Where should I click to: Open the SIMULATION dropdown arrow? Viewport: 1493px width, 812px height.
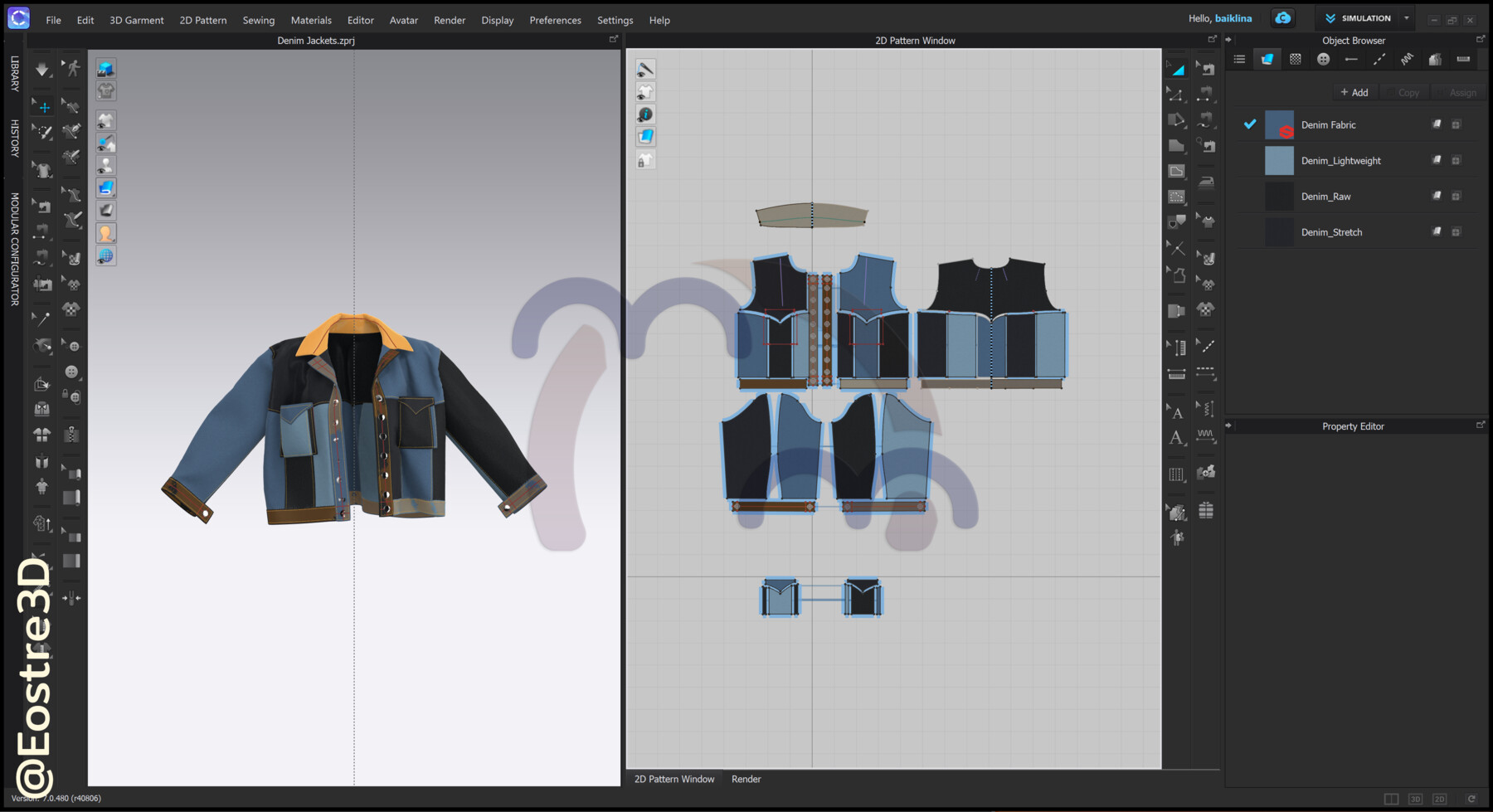1405,17
